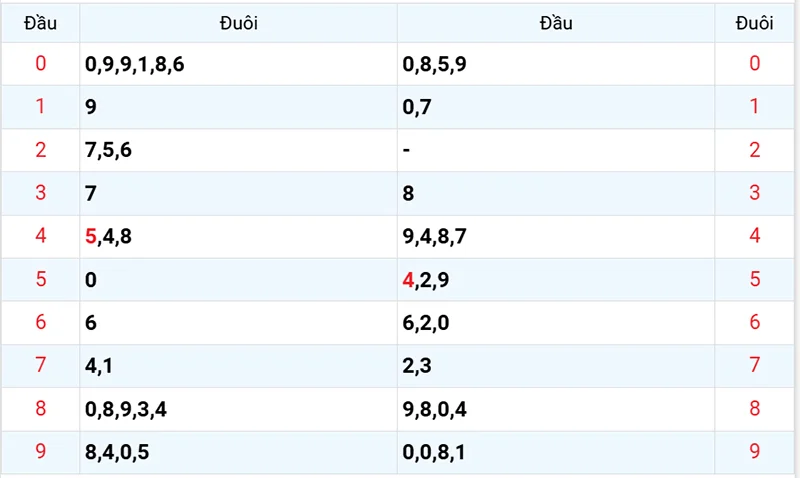
Task: Click the rightmost Đuôi column header
Action: [755, 23]
